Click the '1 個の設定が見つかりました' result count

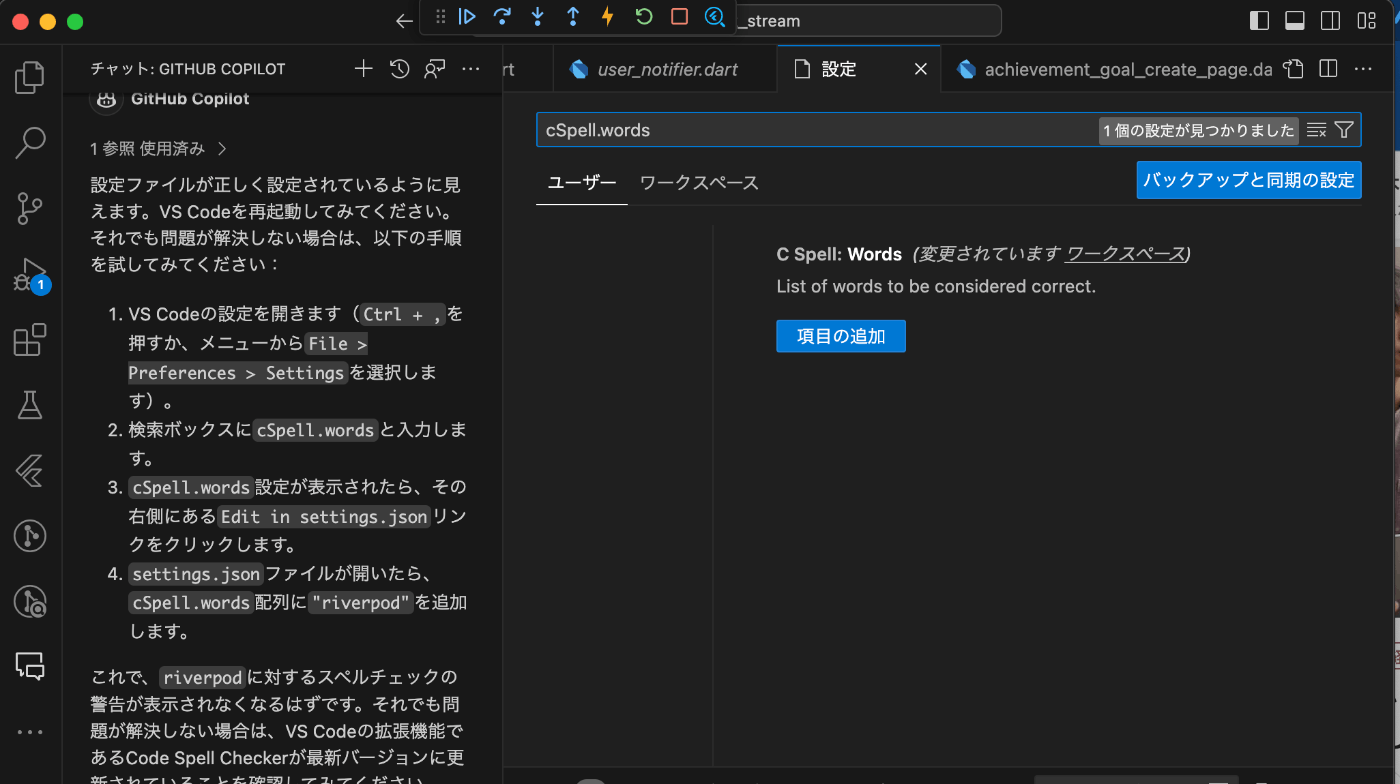point(1198,130)
